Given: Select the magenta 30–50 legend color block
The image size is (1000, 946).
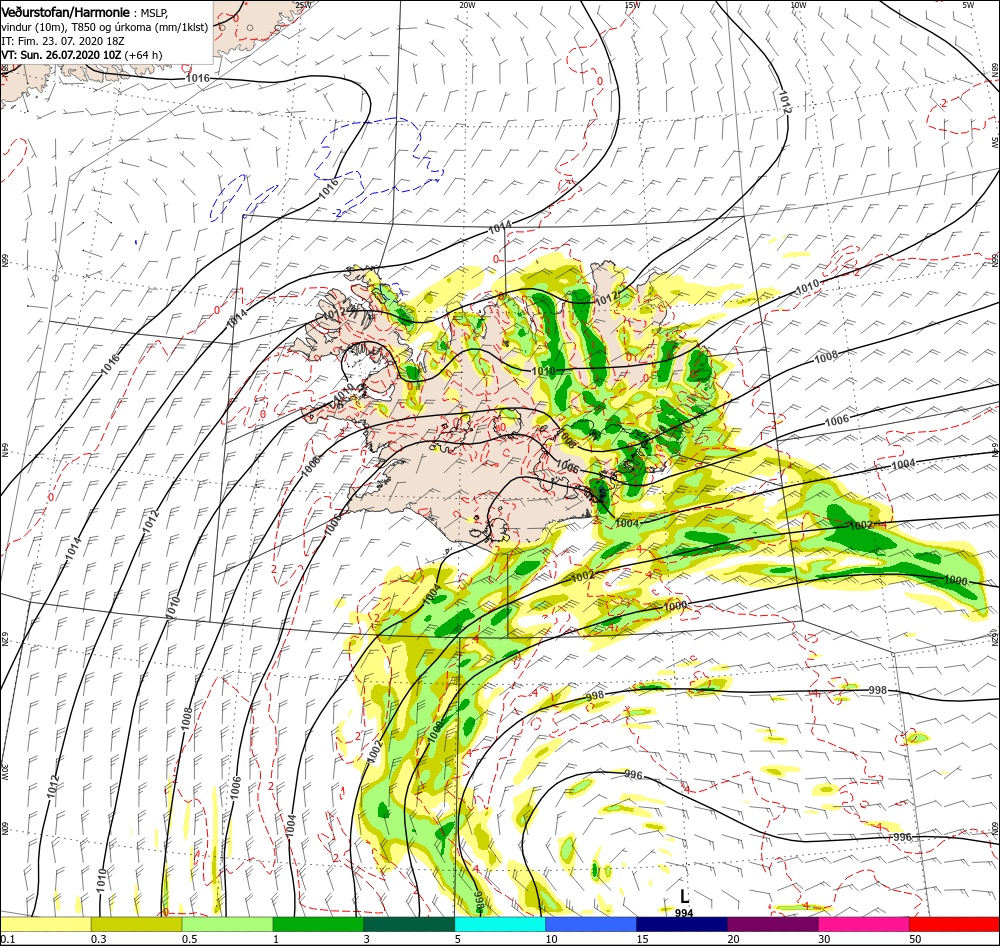Looking at the screenshot, I should coord(864,924).
